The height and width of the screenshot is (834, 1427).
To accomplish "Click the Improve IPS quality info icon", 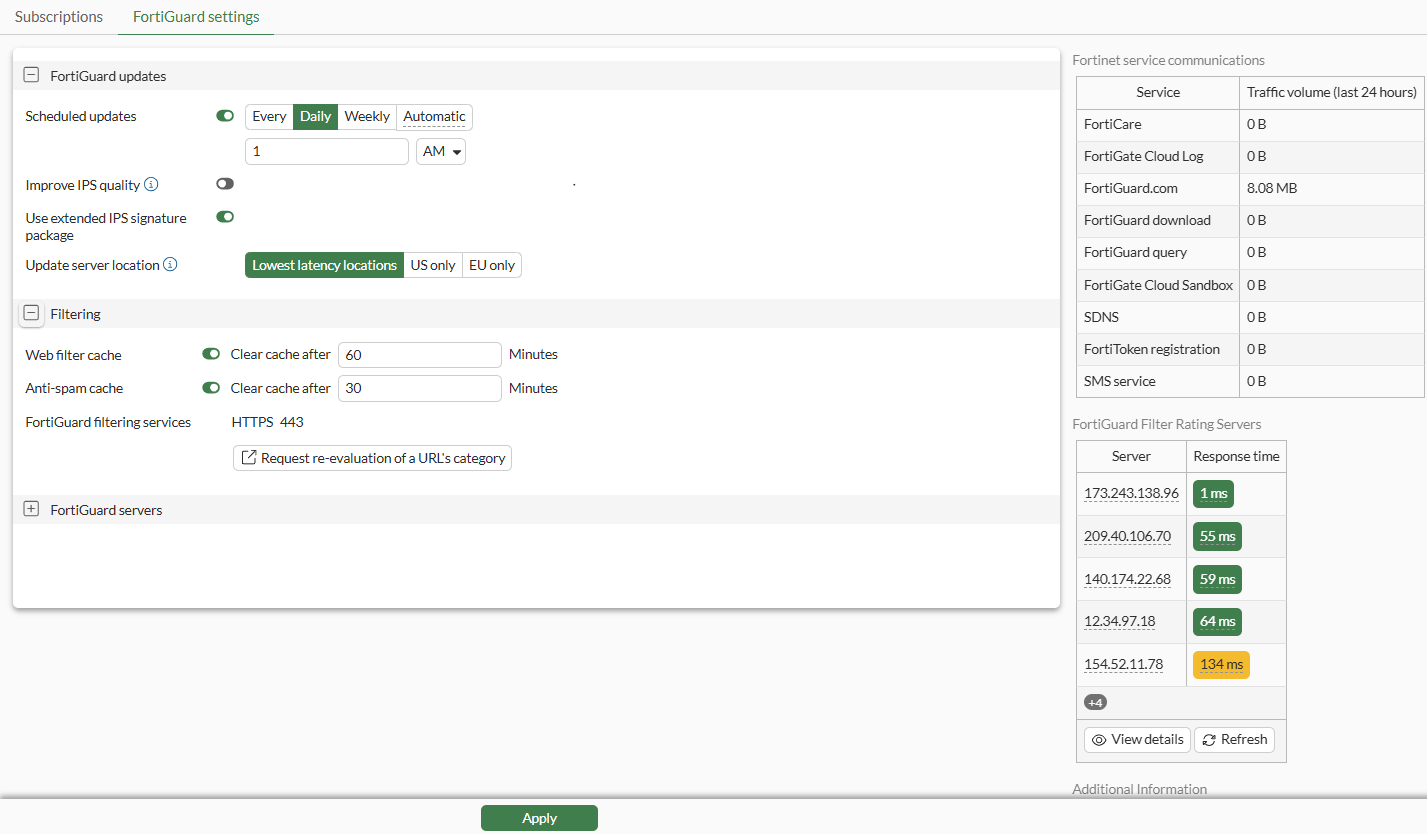I will [x=151, y=185].
